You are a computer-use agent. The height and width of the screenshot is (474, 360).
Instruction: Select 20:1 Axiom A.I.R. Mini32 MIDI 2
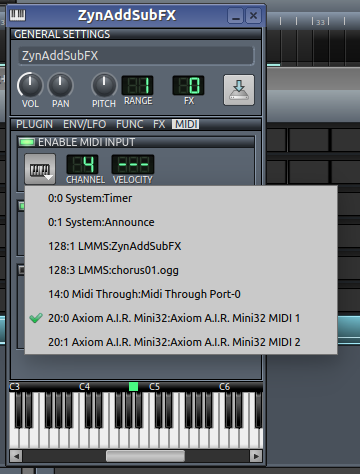pos(181,342)
